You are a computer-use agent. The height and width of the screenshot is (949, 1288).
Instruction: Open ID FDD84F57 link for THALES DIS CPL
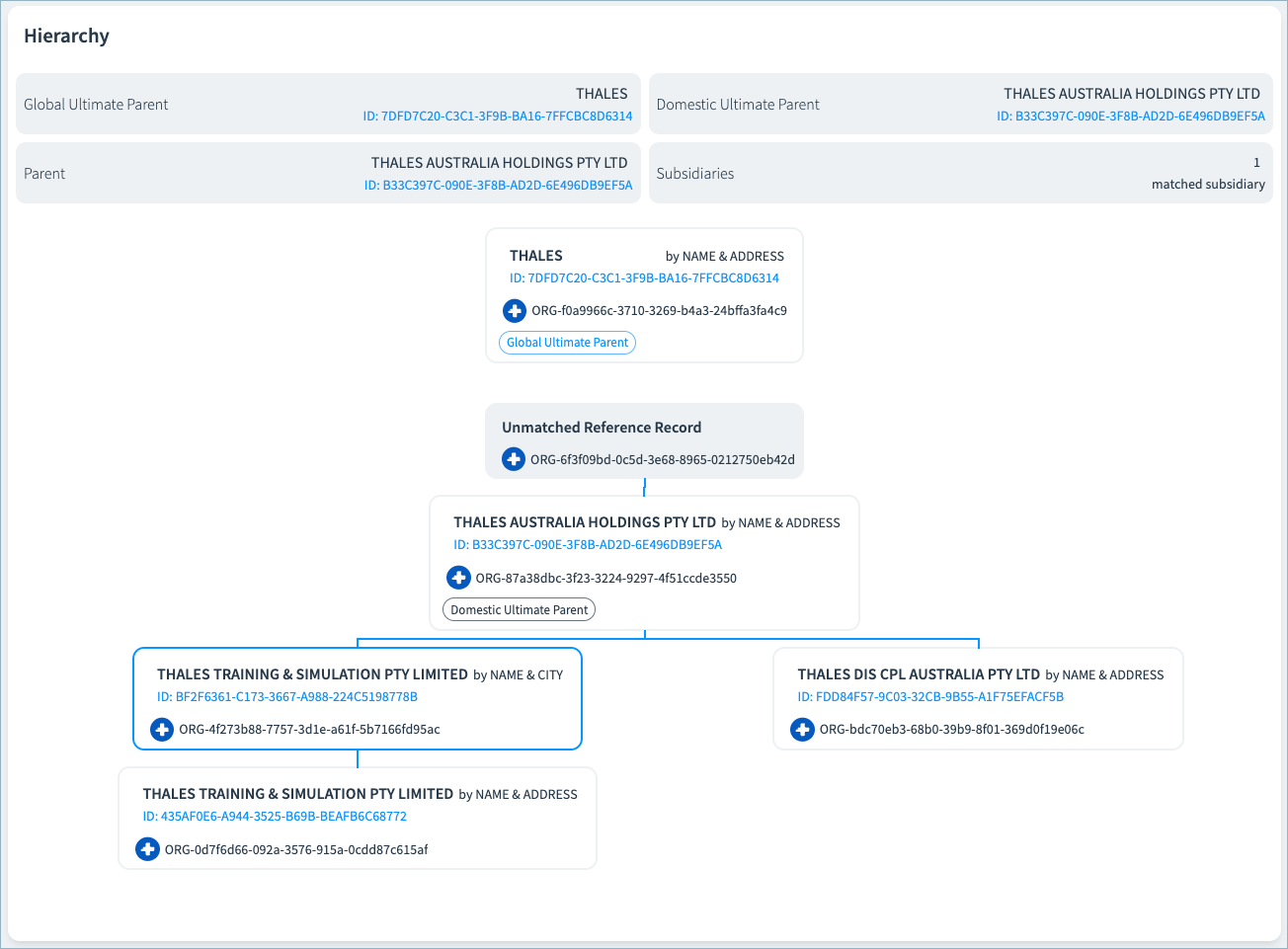tap(930, 697)
